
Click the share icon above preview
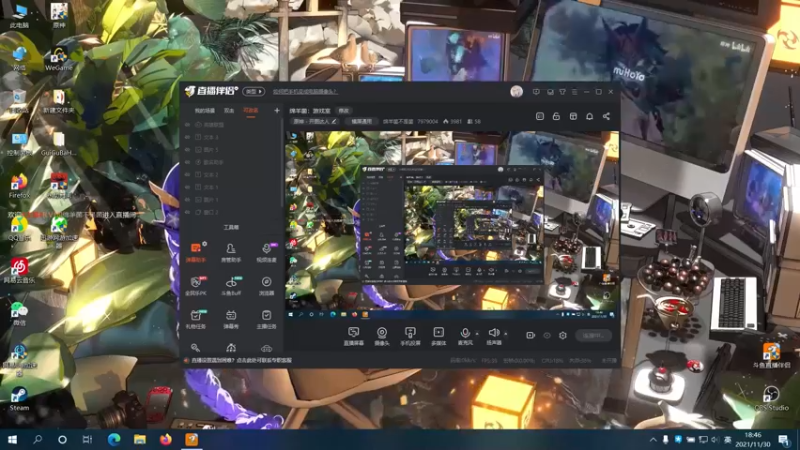click(x=606, y=116)
